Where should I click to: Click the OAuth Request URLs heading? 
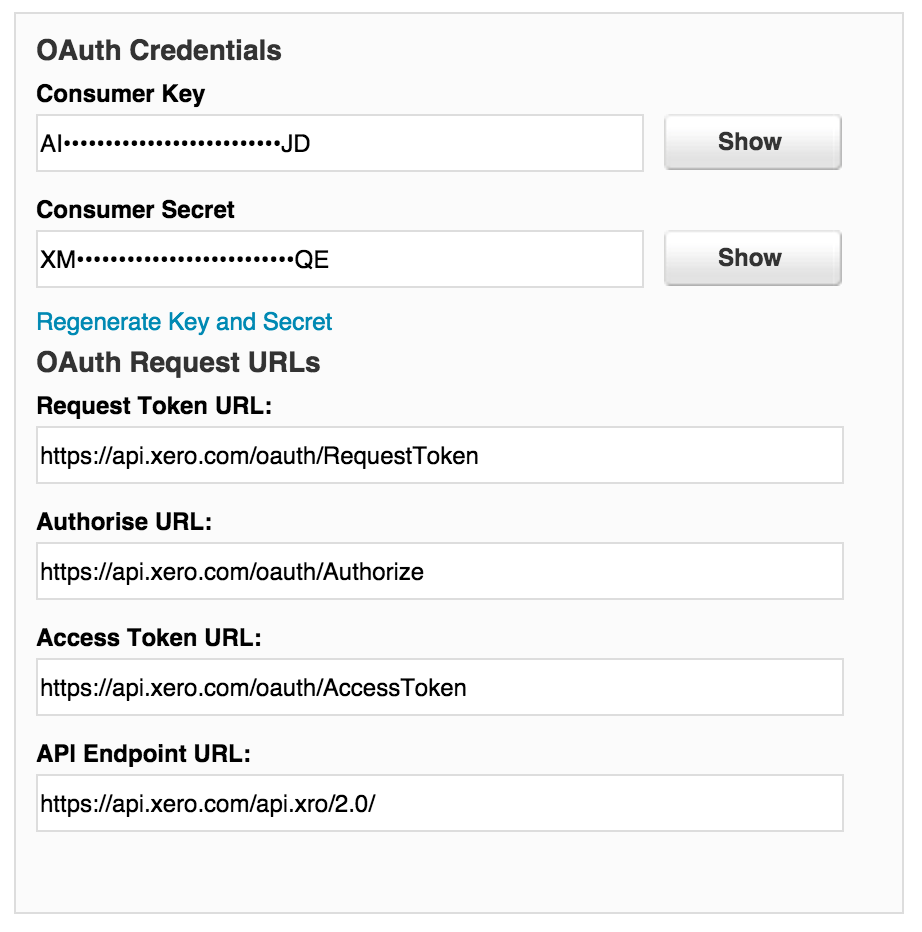click(178, 362)
